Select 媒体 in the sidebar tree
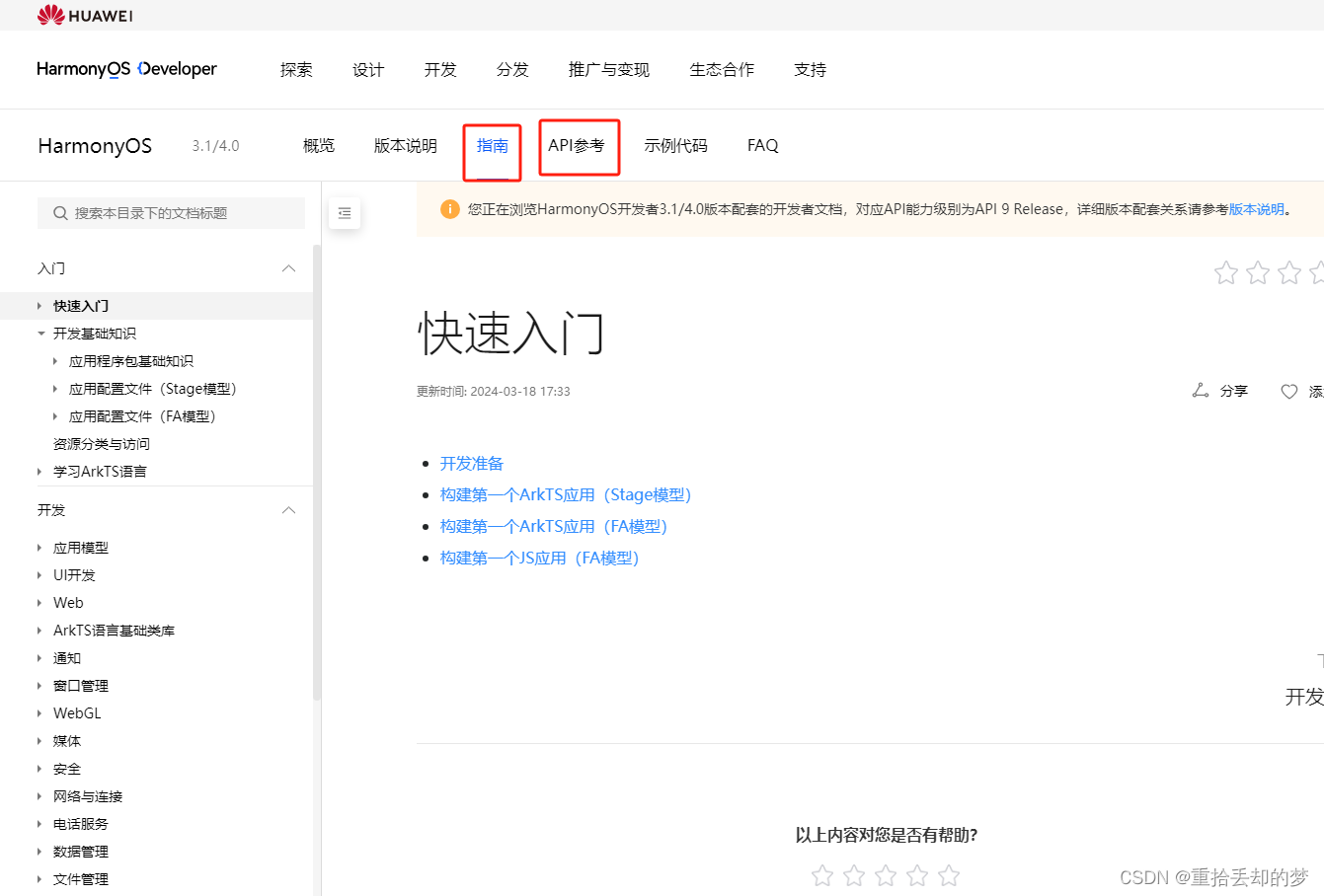Image resolution: width=1324 pixels, height=896 pixels. pyautogui.click(x=67, y=741)
